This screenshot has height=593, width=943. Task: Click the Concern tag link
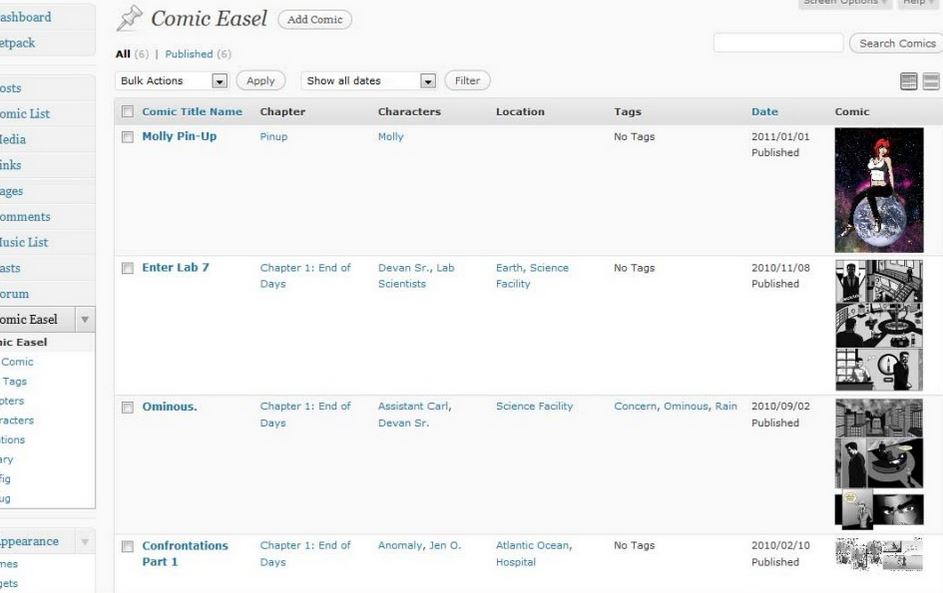coord(635,407)
